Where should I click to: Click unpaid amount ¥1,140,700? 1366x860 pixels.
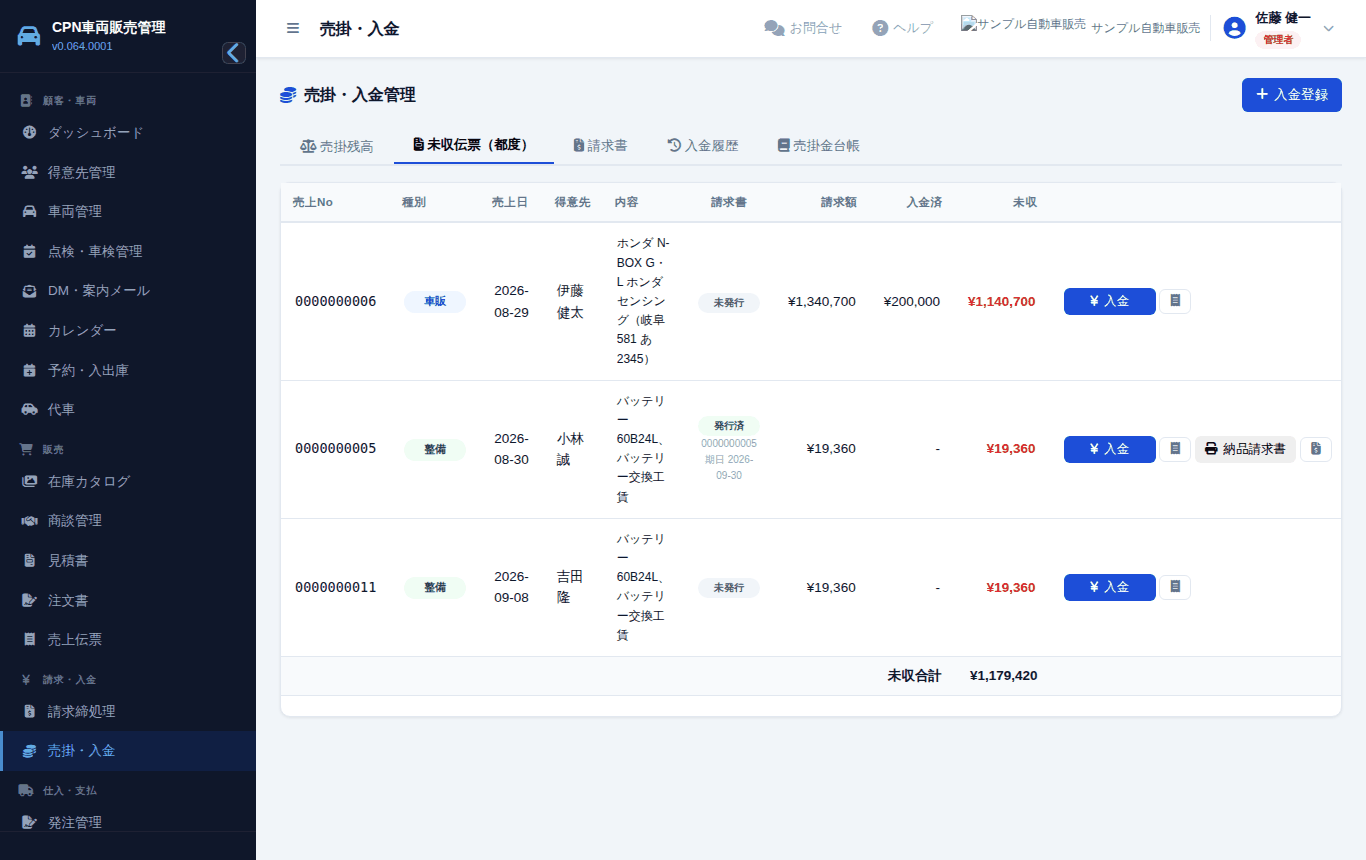pyautogui.click(x=1001, y=301)
